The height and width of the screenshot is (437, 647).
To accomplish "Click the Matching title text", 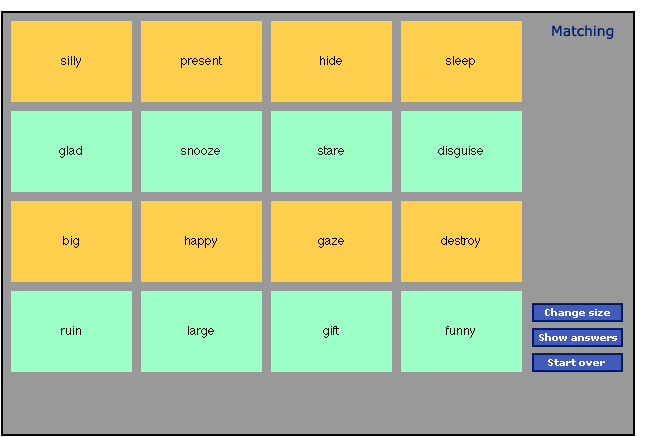I will point(582,32).
